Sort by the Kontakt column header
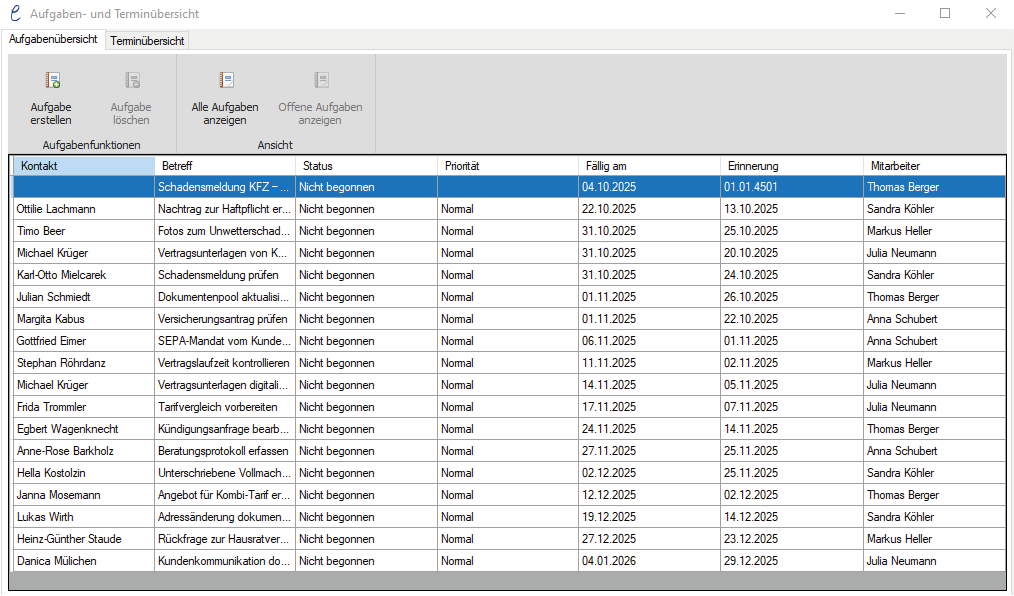This screenshot has height=596, width=1014. pos(83,166)
